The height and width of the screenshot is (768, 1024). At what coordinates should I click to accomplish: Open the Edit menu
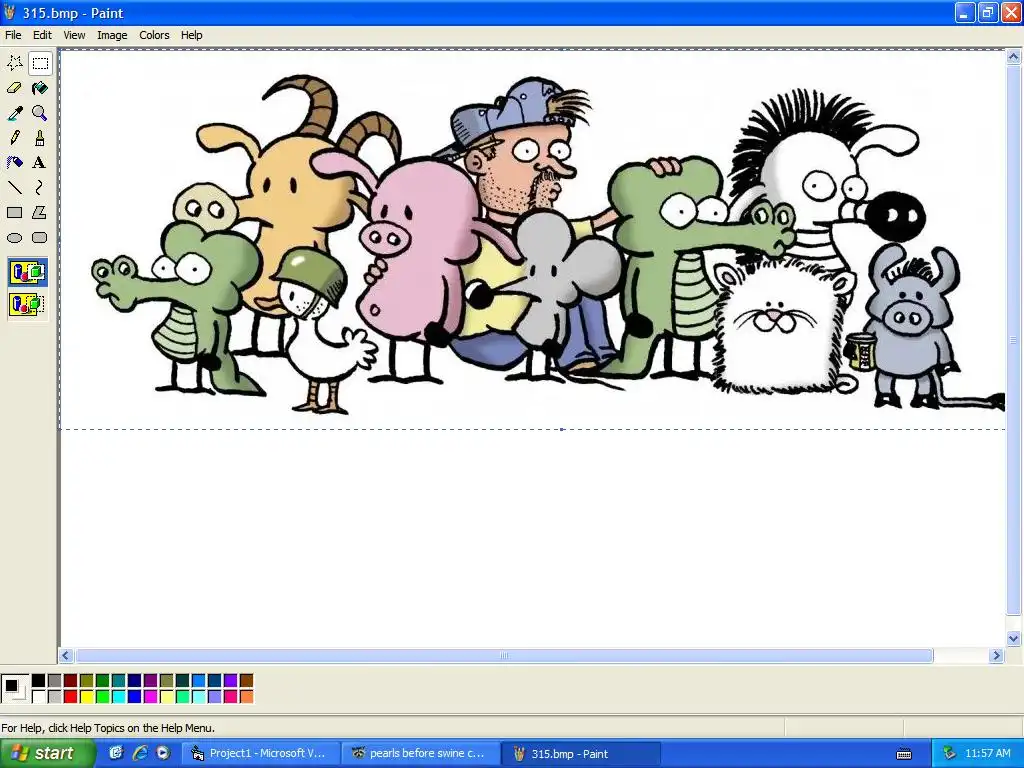pos(42,35)
